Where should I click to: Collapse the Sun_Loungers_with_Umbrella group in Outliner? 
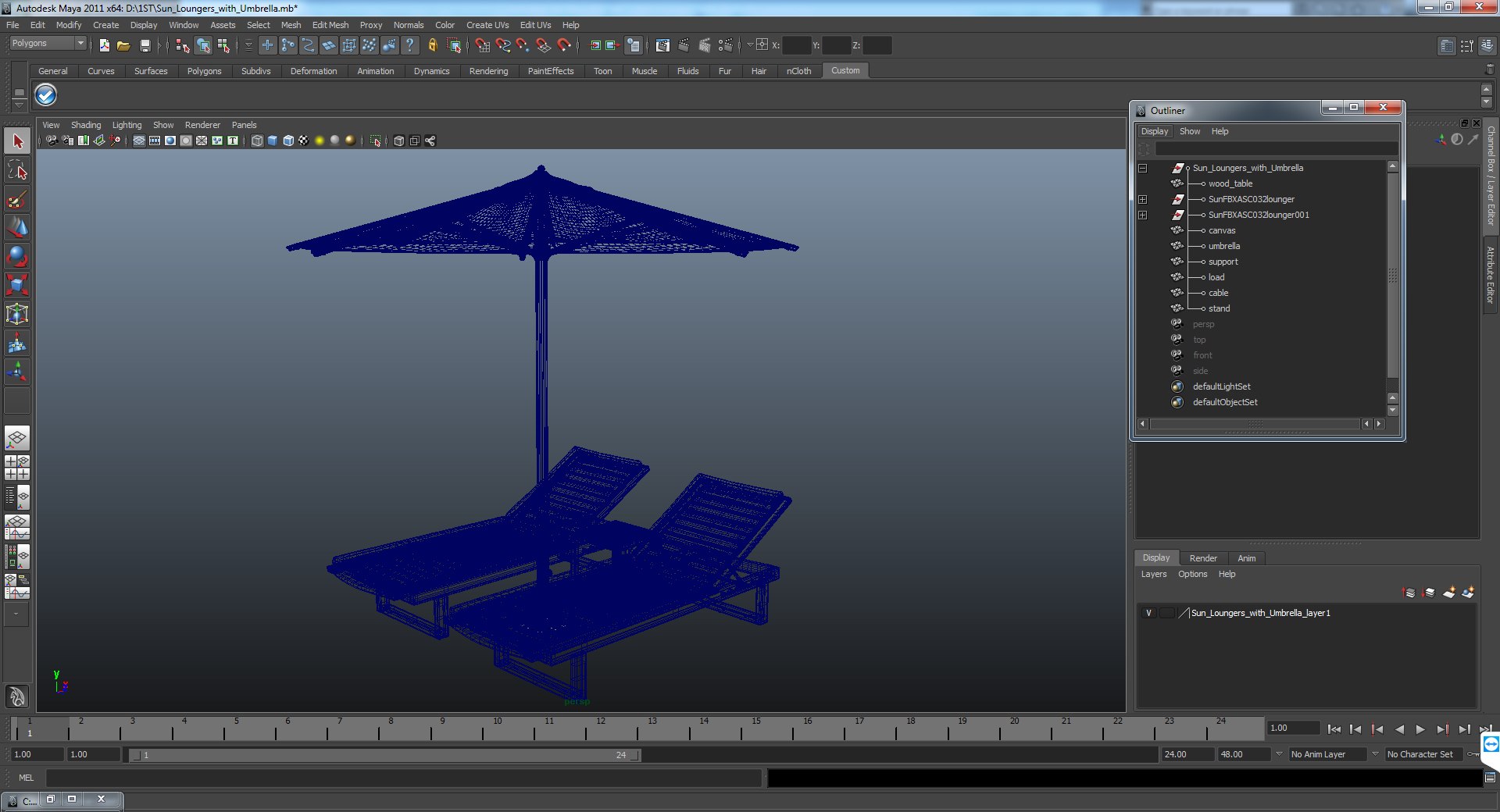pyautogui.click(x=1142, y=168)
